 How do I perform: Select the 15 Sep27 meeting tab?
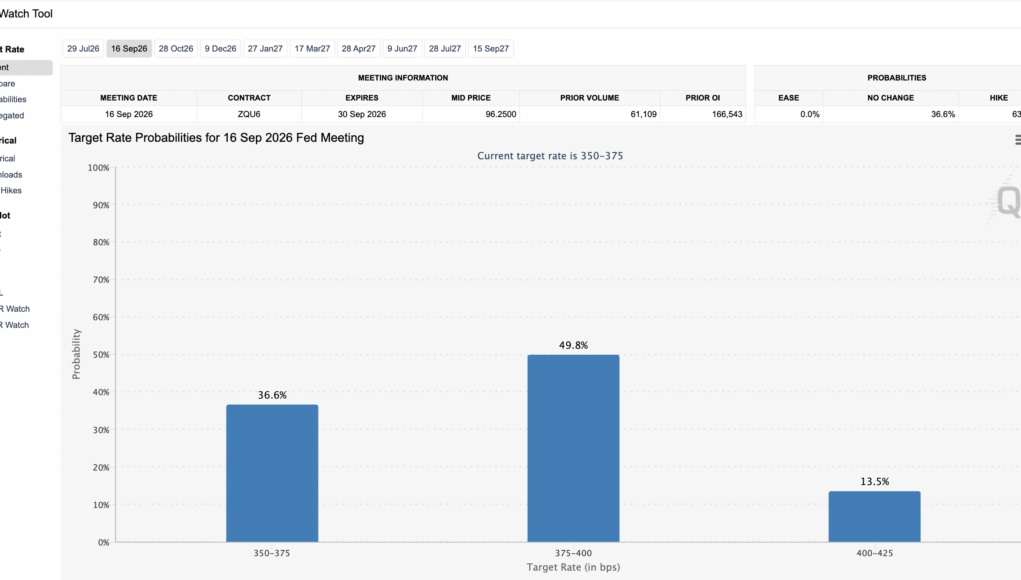point(490,49)
